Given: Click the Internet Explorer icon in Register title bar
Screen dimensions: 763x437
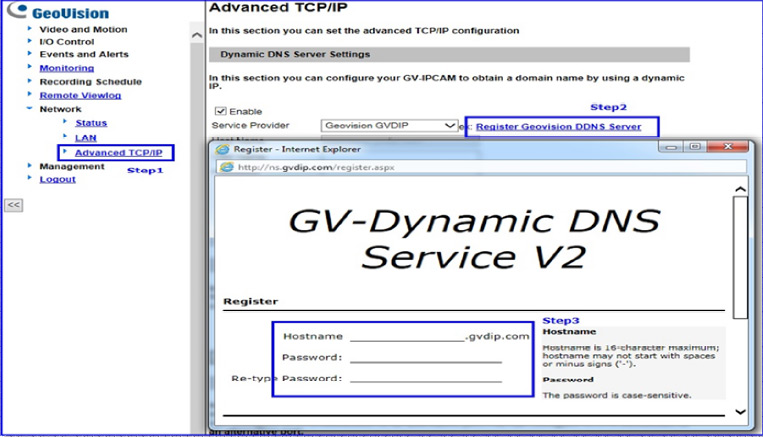Looking at the screenshot, I should (x=223, y=149).
